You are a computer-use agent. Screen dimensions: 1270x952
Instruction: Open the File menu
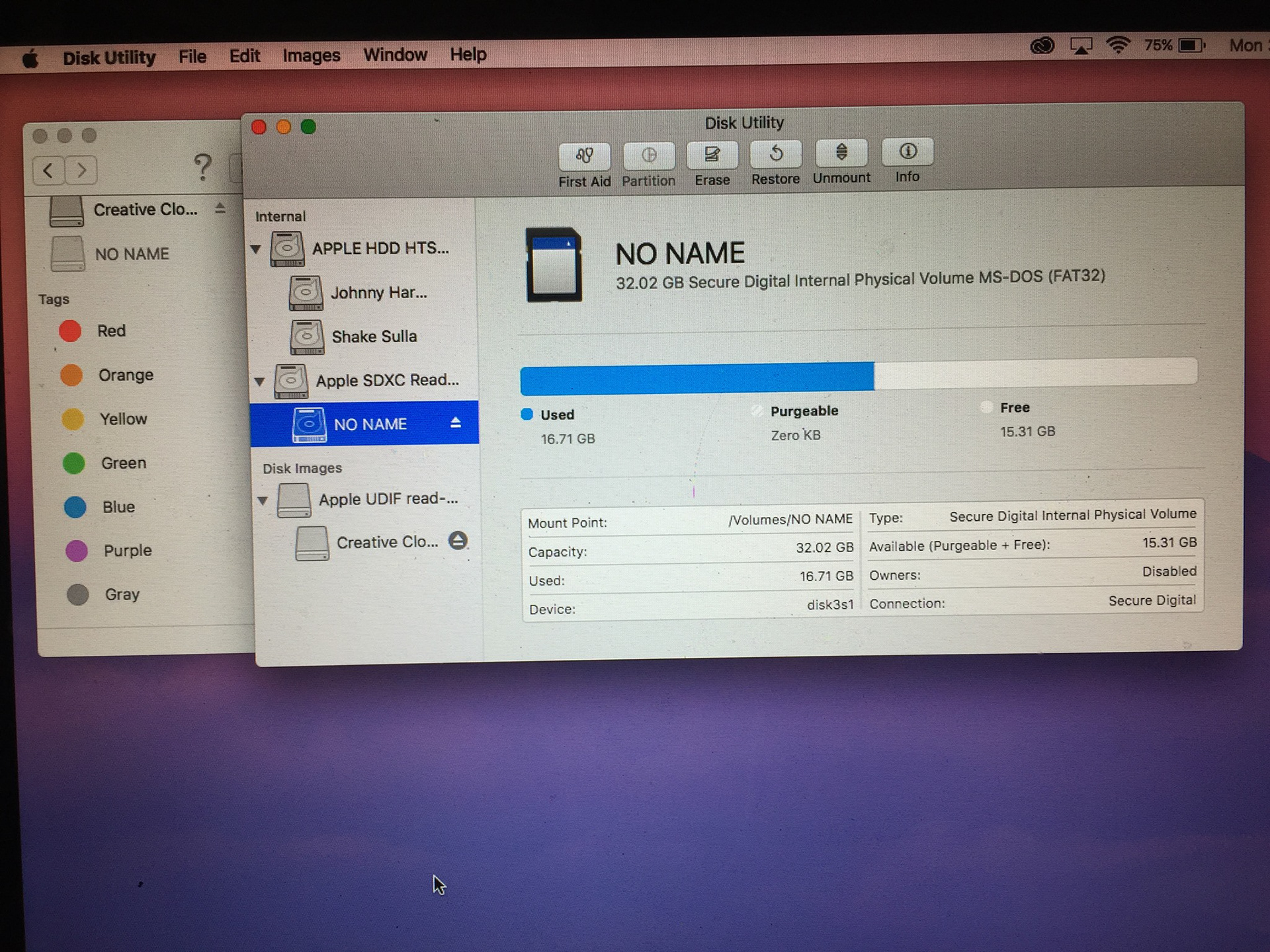[x=192, y=57]
